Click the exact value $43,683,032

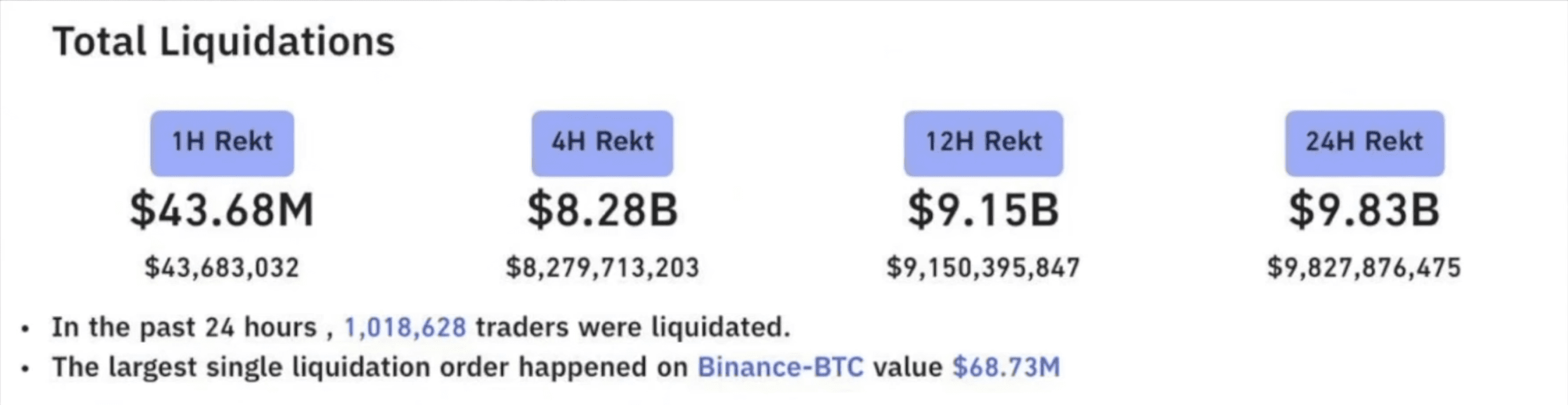pos(222,268)
